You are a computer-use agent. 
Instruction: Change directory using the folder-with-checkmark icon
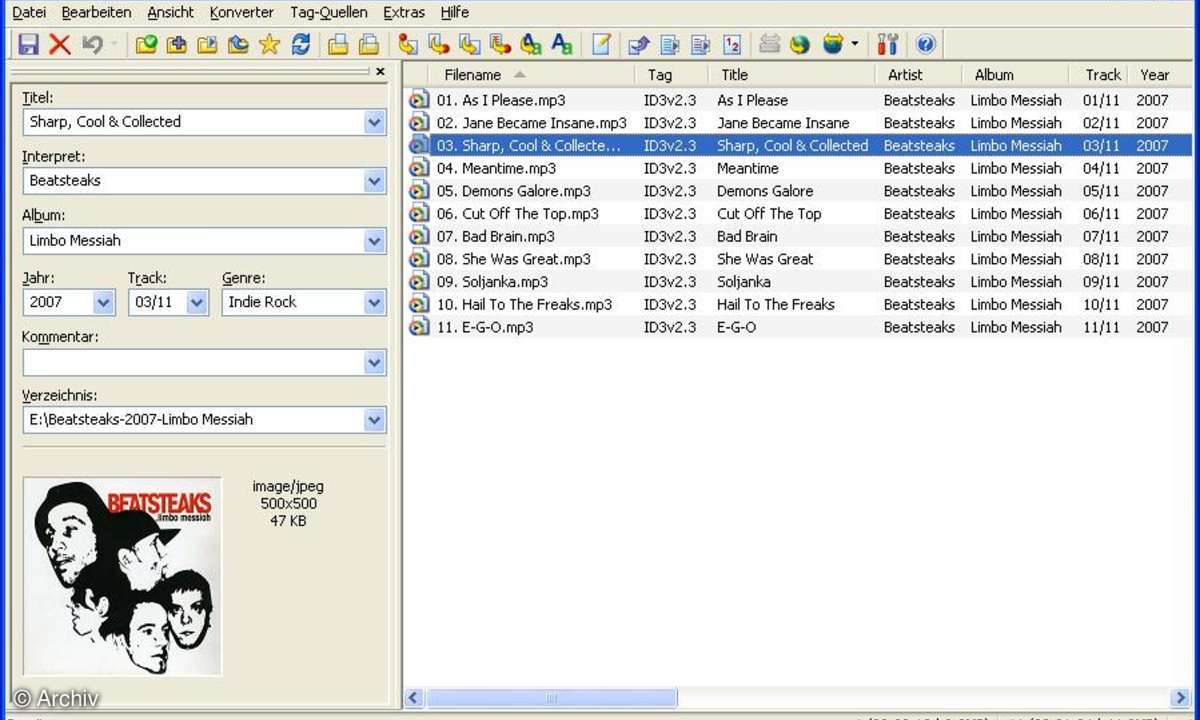(x=146, y=45)
